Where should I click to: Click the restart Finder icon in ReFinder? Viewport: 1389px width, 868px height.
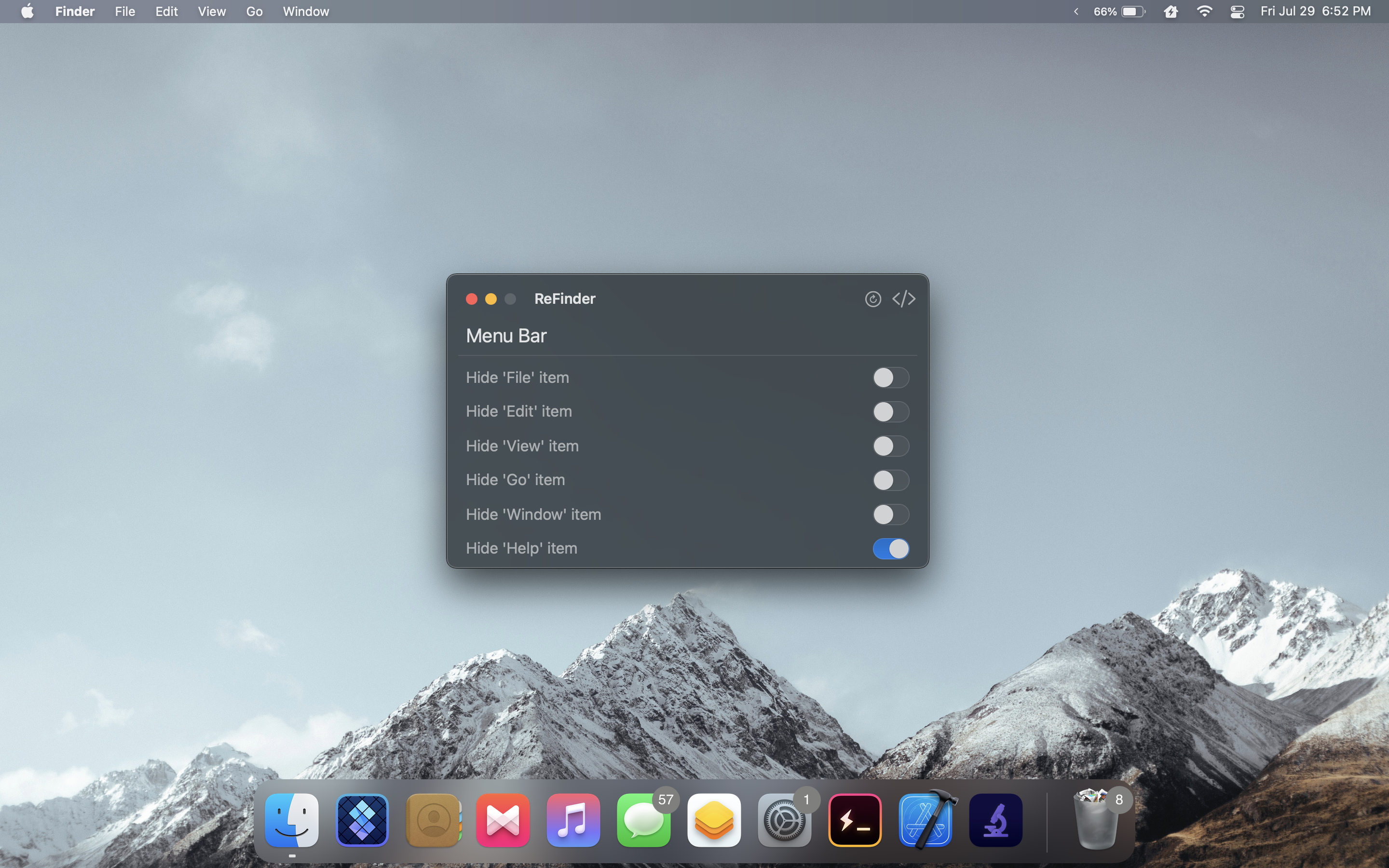point(872,299)
